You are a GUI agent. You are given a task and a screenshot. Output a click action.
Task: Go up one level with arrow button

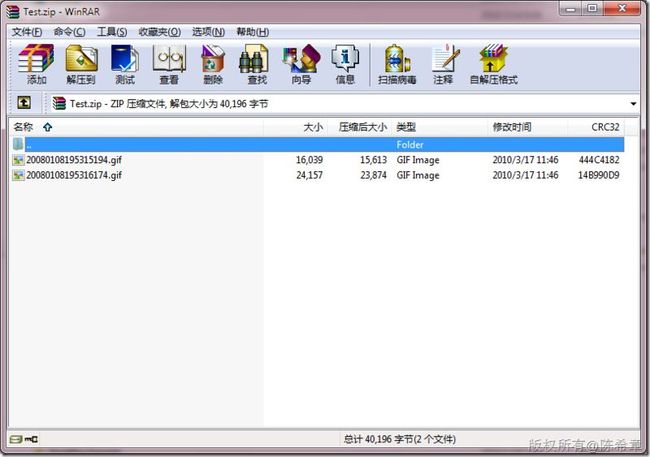click(24, 102)
